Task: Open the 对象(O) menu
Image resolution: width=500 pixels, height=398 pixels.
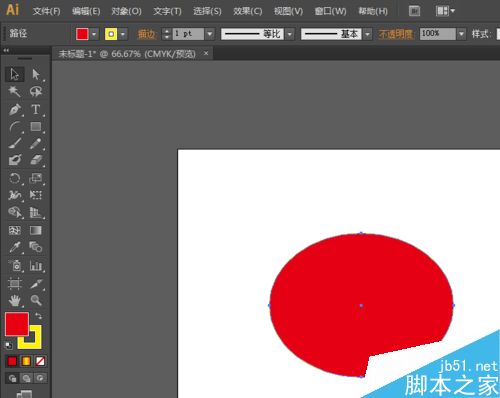Action: (x=126, y=11)
